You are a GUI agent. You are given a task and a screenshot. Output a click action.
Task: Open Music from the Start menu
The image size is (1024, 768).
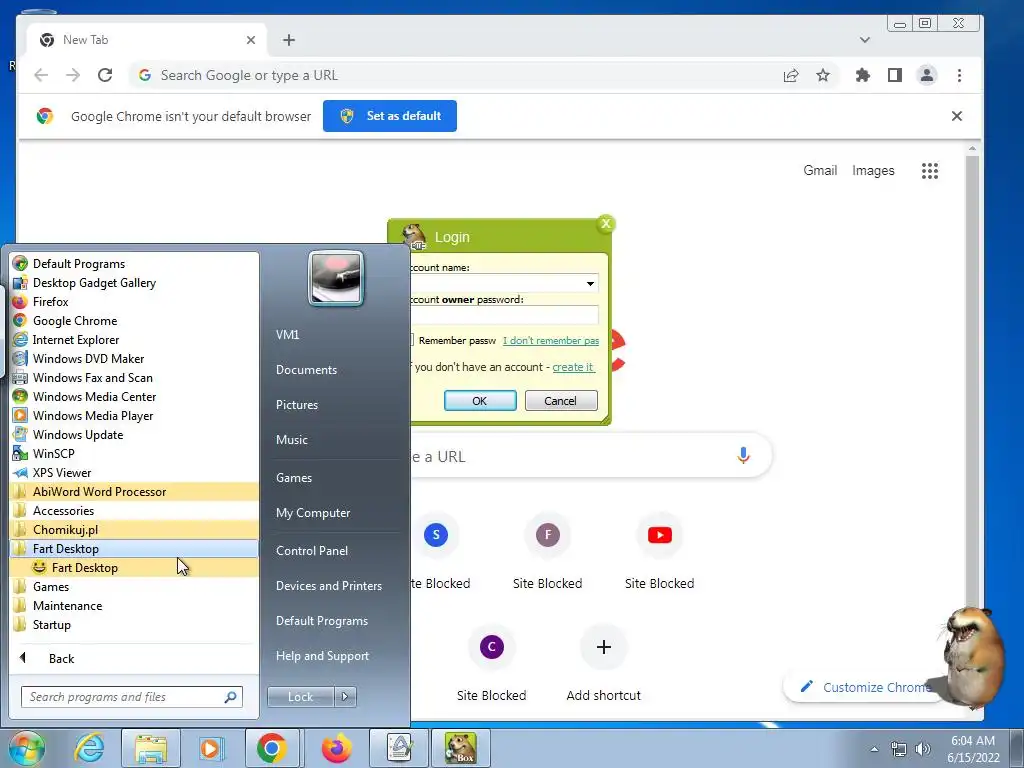click(x=291, y=440)
